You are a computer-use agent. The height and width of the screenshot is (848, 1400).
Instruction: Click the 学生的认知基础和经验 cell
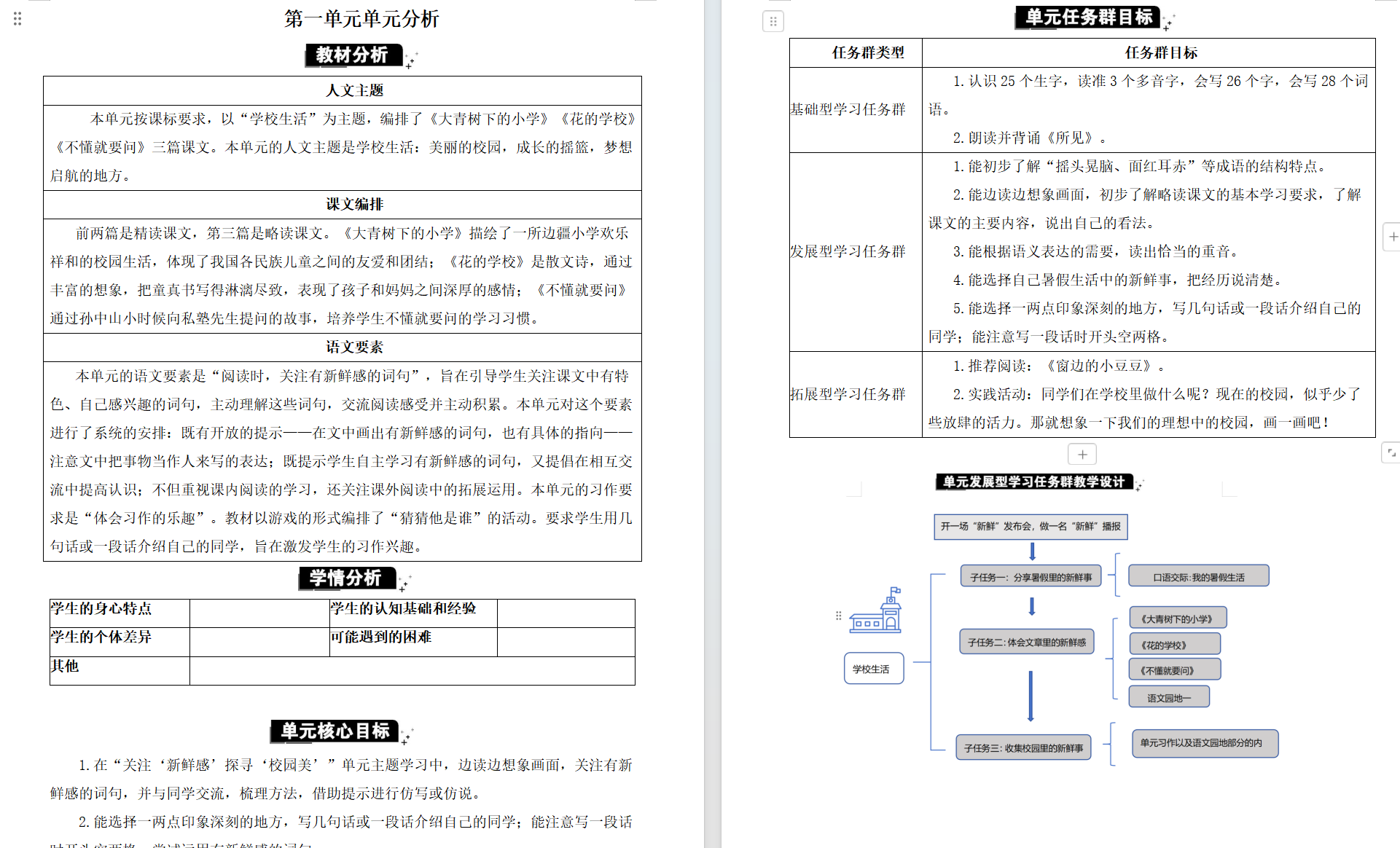pyautogui.click(x=413, y=613)
